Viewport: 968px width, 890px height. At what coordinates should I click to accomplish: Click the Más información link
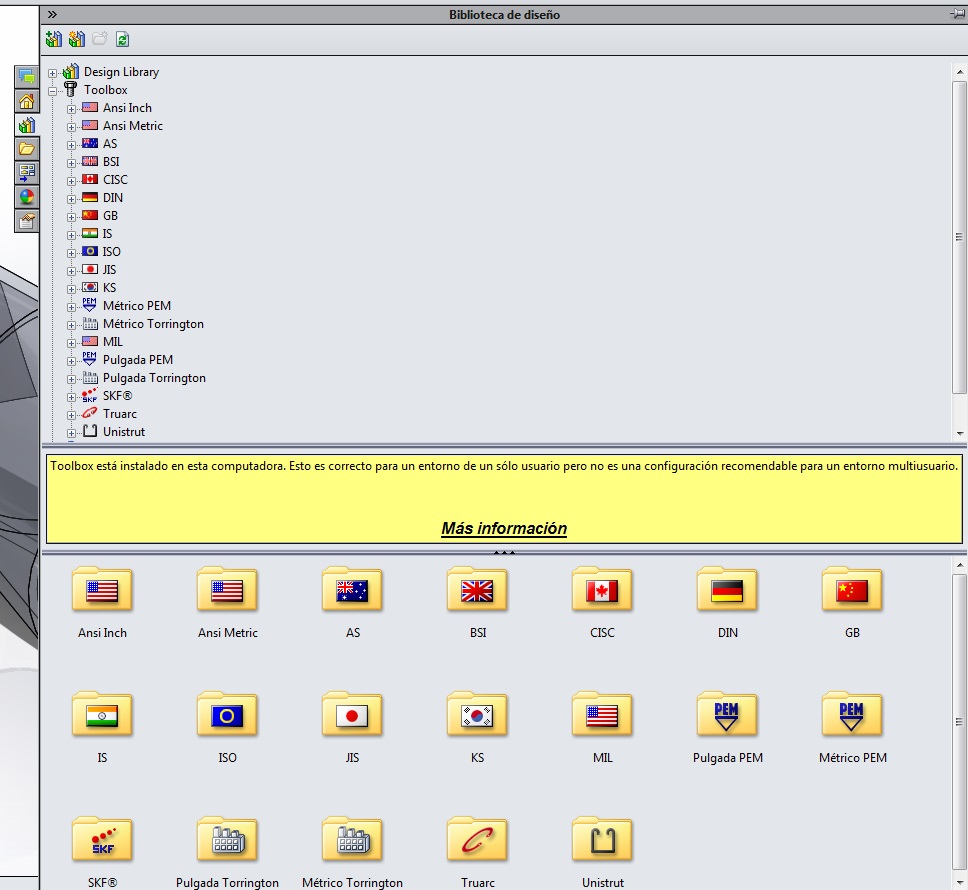coord(504,528)
